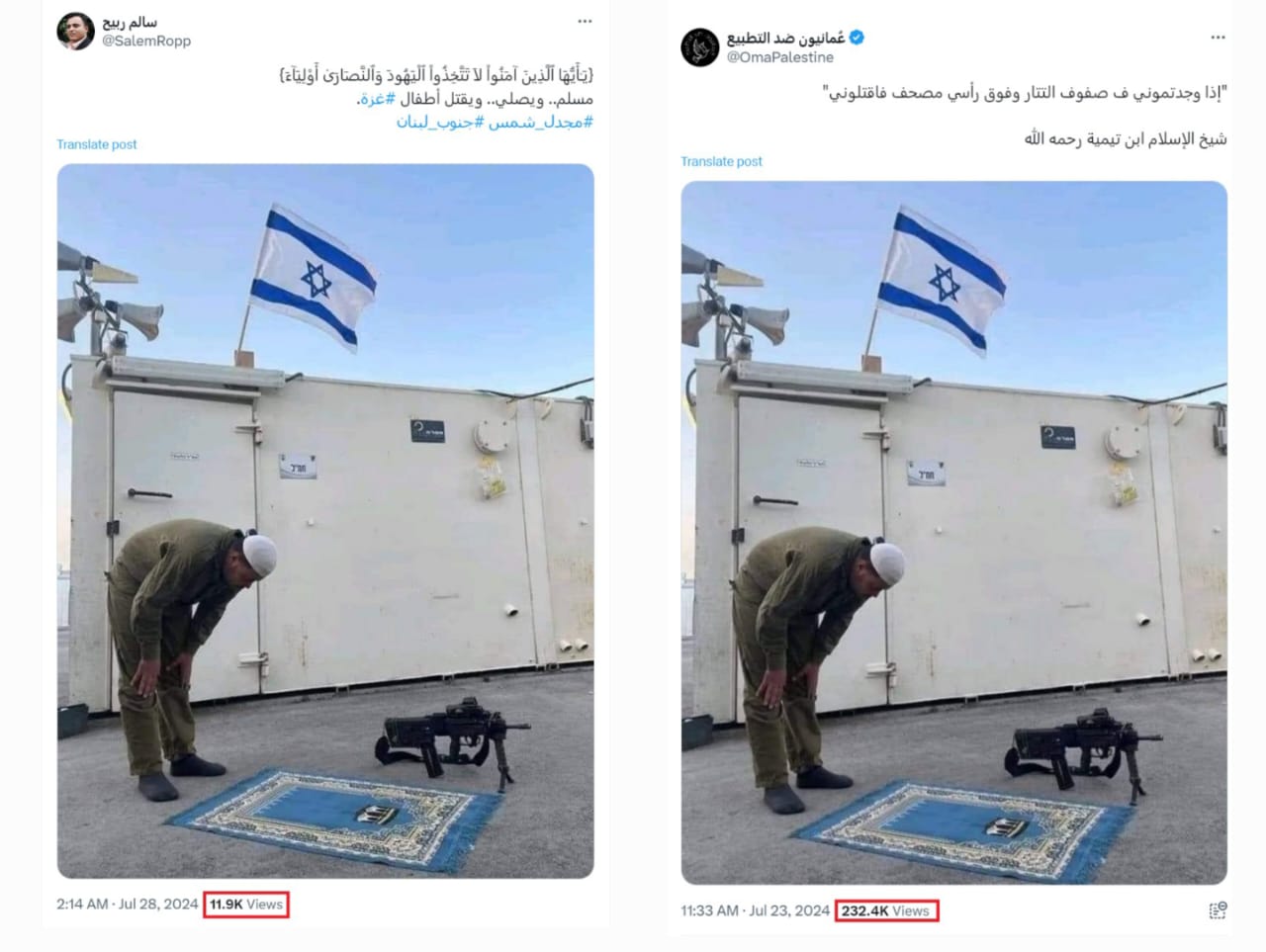This screenshot has width=1266, height=952.
Task: Open the #مجدل_شمس hashtag
Action: [x=542, y=122]
